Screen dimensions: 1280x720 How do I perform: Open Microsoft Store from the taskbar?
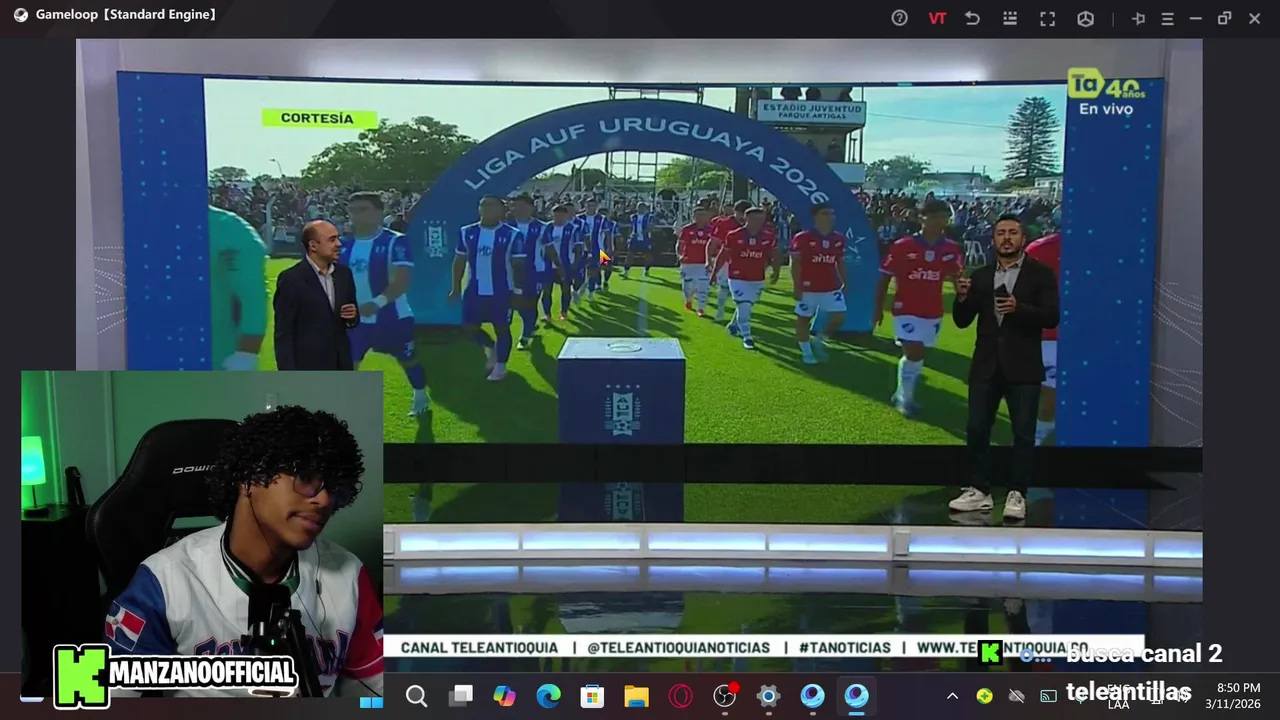point(592,697)
